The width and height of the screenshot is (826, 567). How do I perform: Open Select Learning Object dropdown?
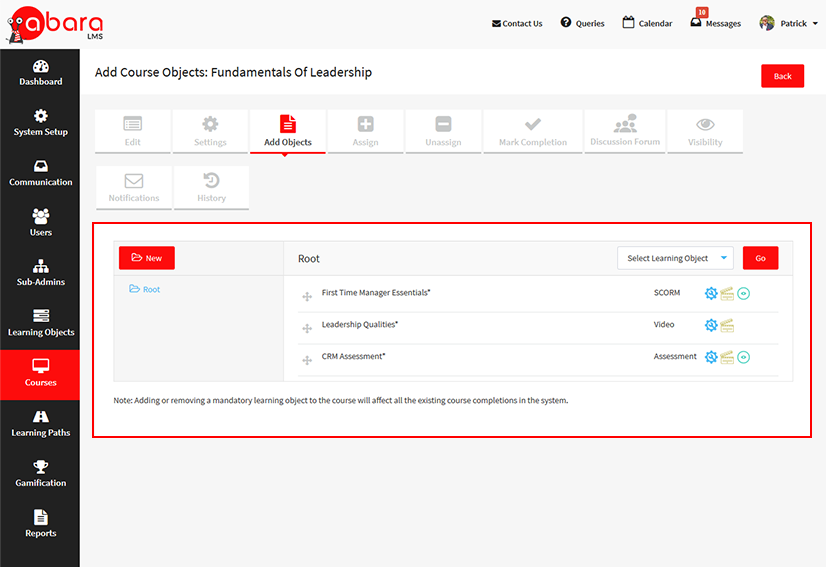pyautogui.click(x=675, y=258)
